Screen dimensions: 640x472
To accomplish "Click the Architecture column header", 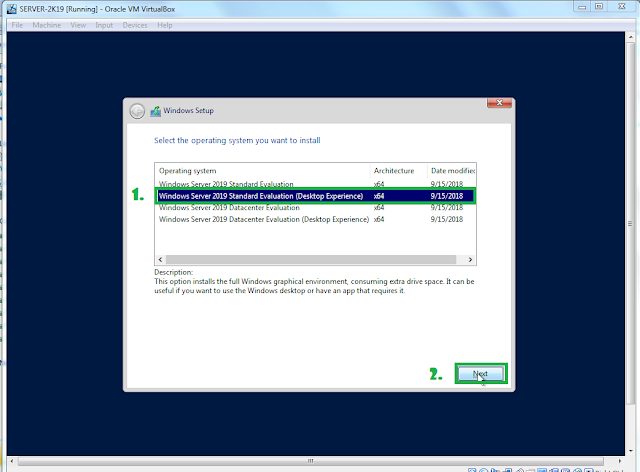I will click(398, 171).
